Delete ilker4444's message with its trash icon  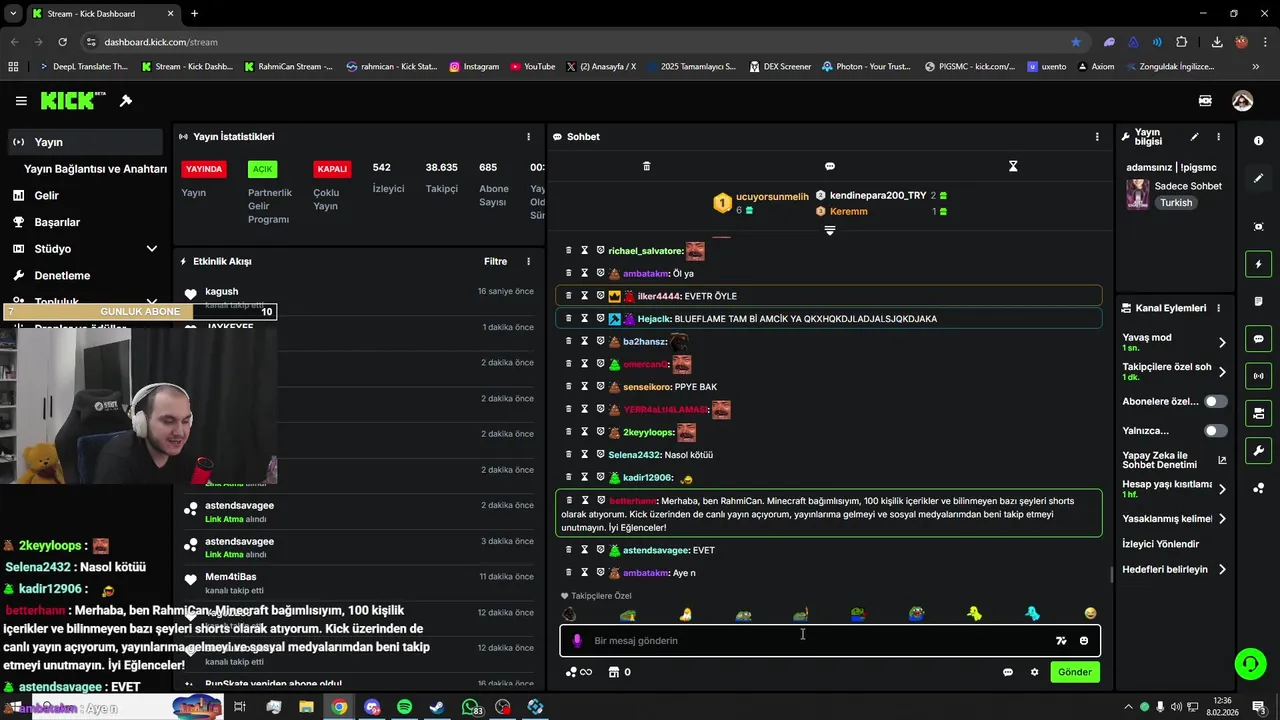568,296
